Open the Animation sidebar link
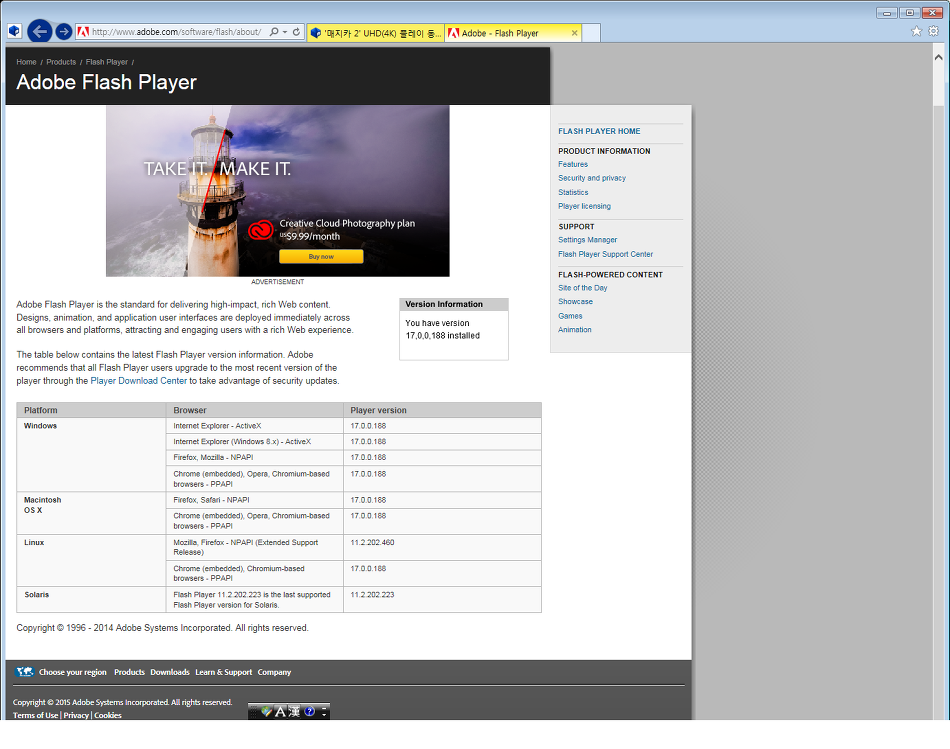This screenshot has width=950, height=749. (574, 330)
